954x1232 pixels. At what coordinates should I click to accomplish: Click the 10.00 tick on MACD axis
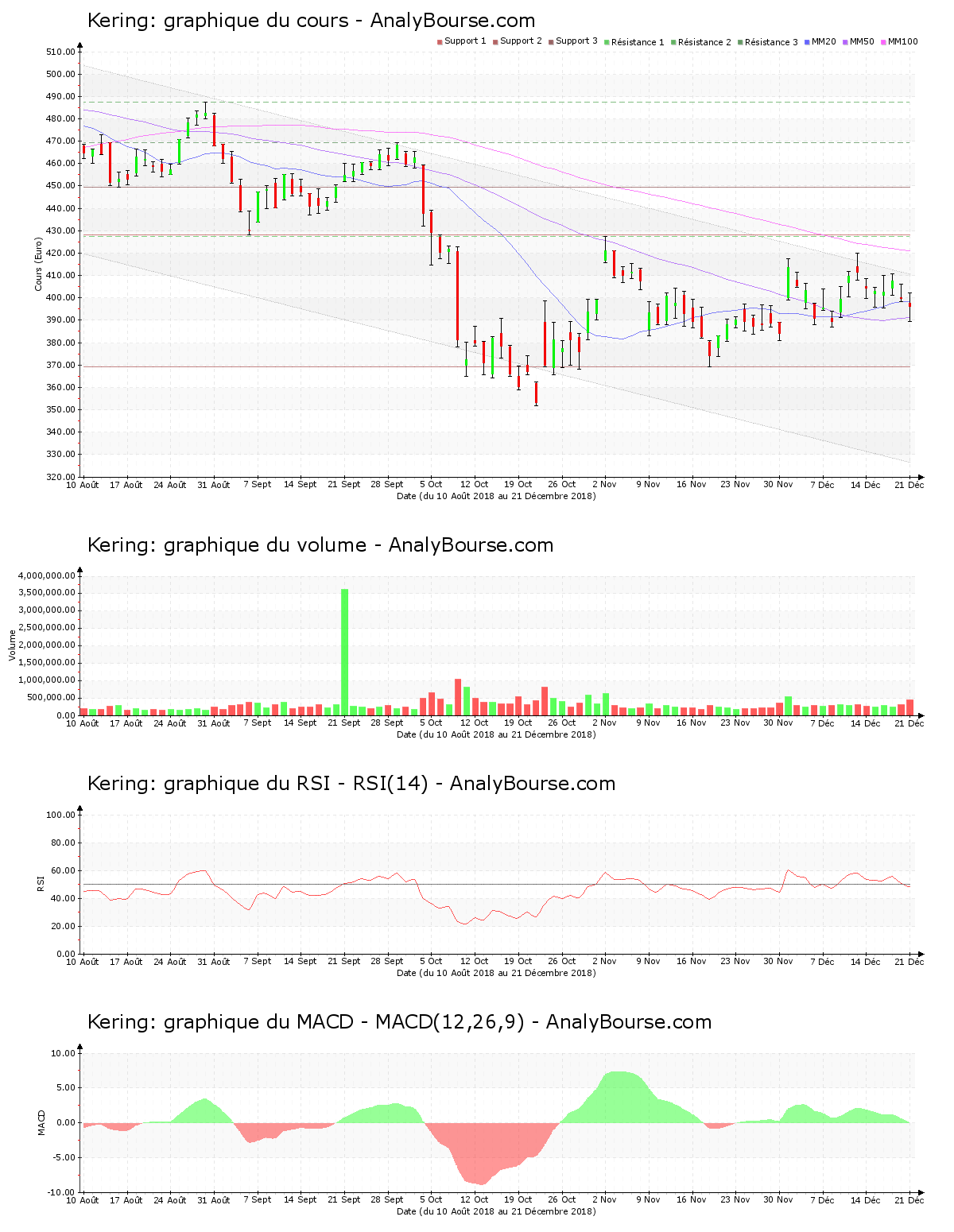[x=63, y=1053]
